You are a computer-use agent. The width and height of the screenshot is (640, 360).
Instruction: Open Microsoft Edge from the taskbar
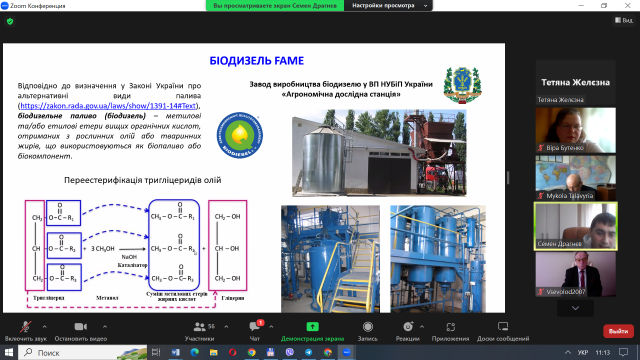click(x=195, y=352)
